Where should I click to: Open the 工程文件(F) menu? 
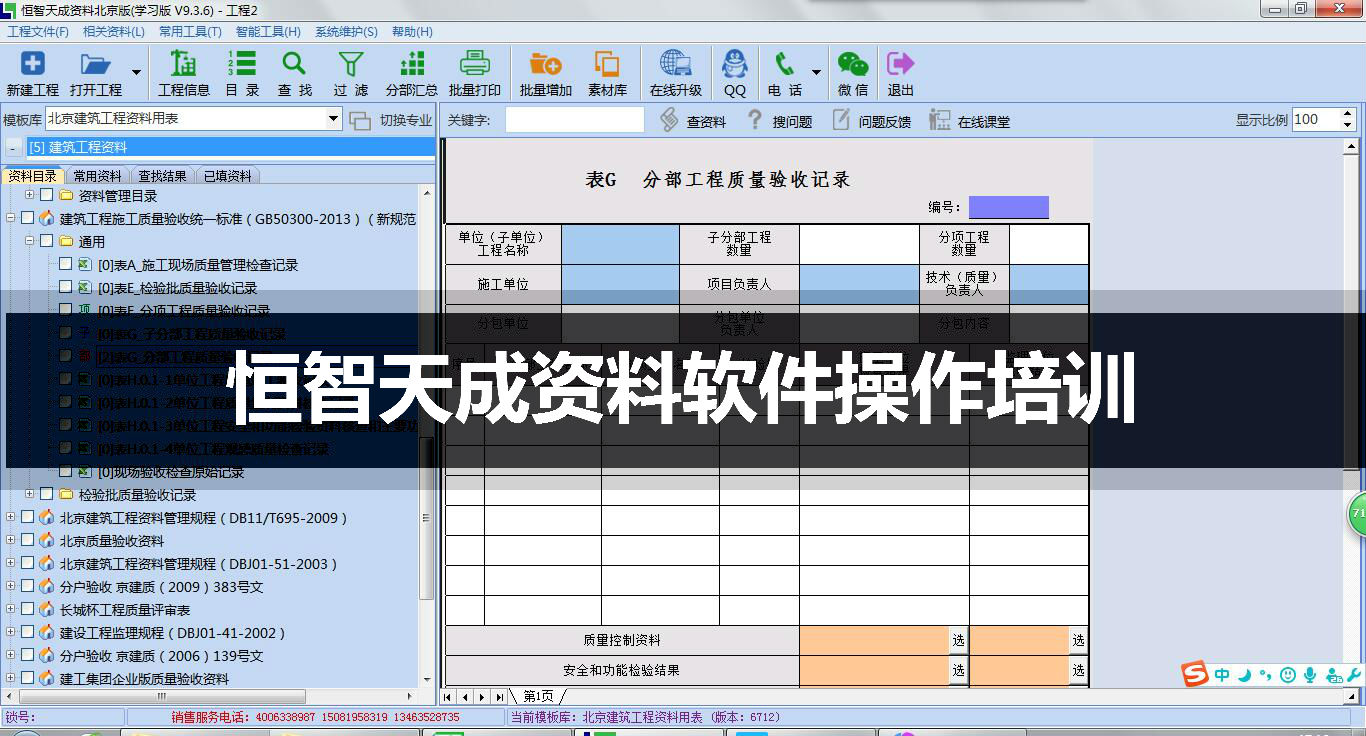tap(38, 32)
